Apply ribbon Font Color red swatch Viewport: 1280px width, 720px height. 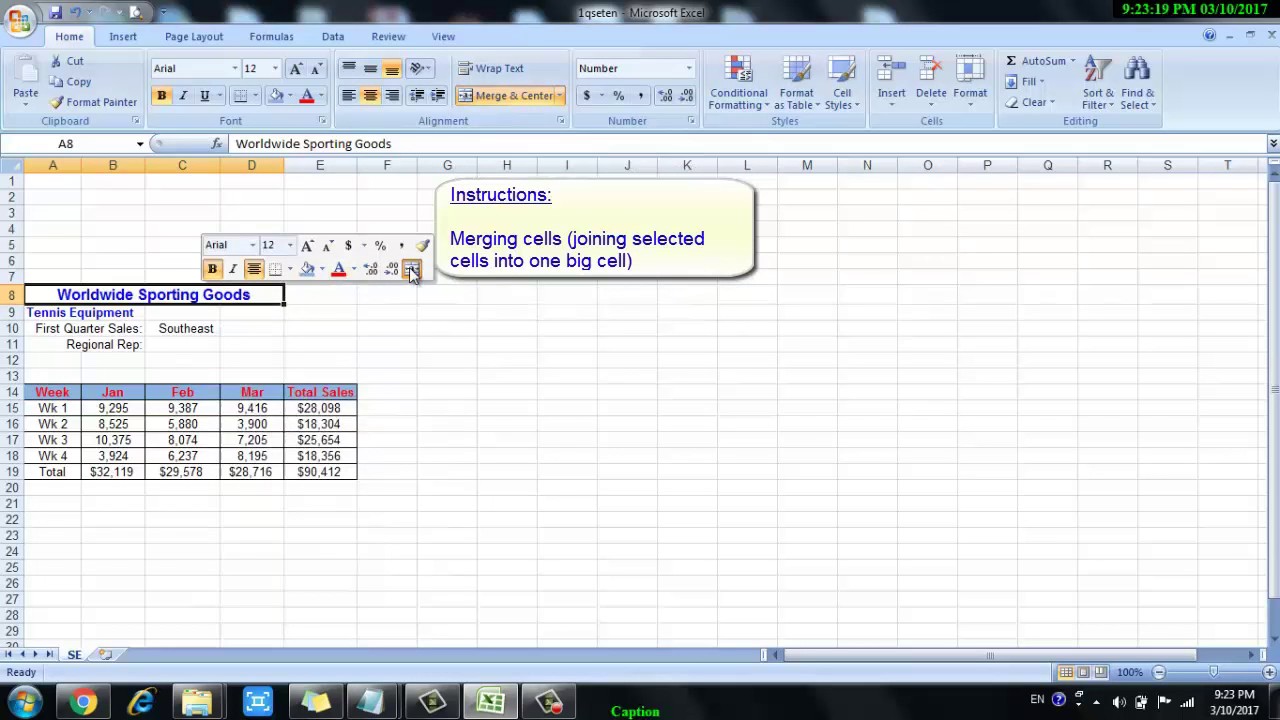[x=307, y=95]
